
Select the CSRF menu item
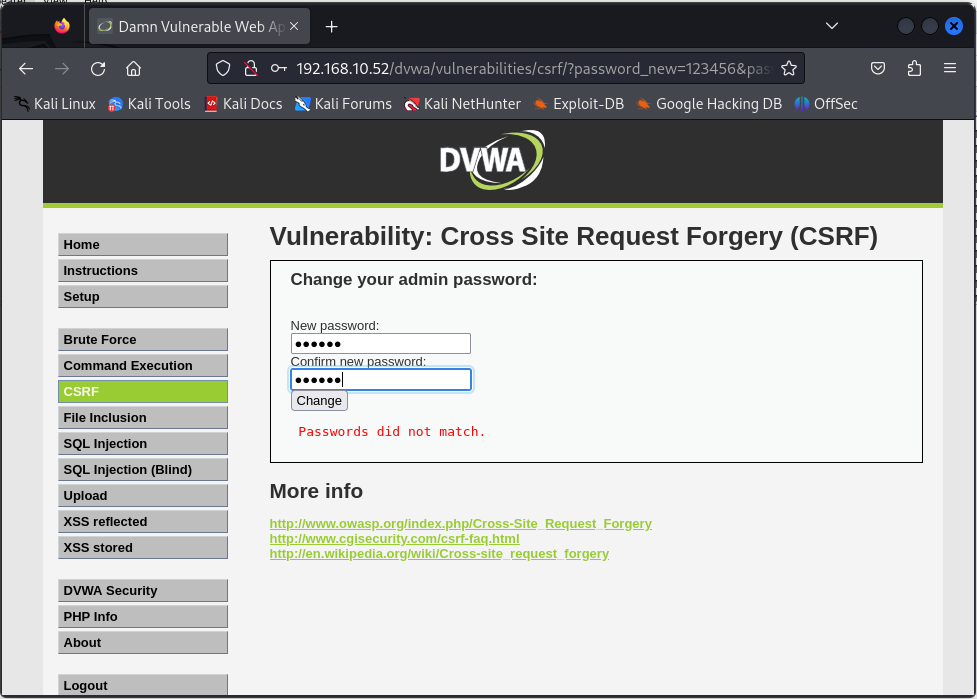click(143, 392)
